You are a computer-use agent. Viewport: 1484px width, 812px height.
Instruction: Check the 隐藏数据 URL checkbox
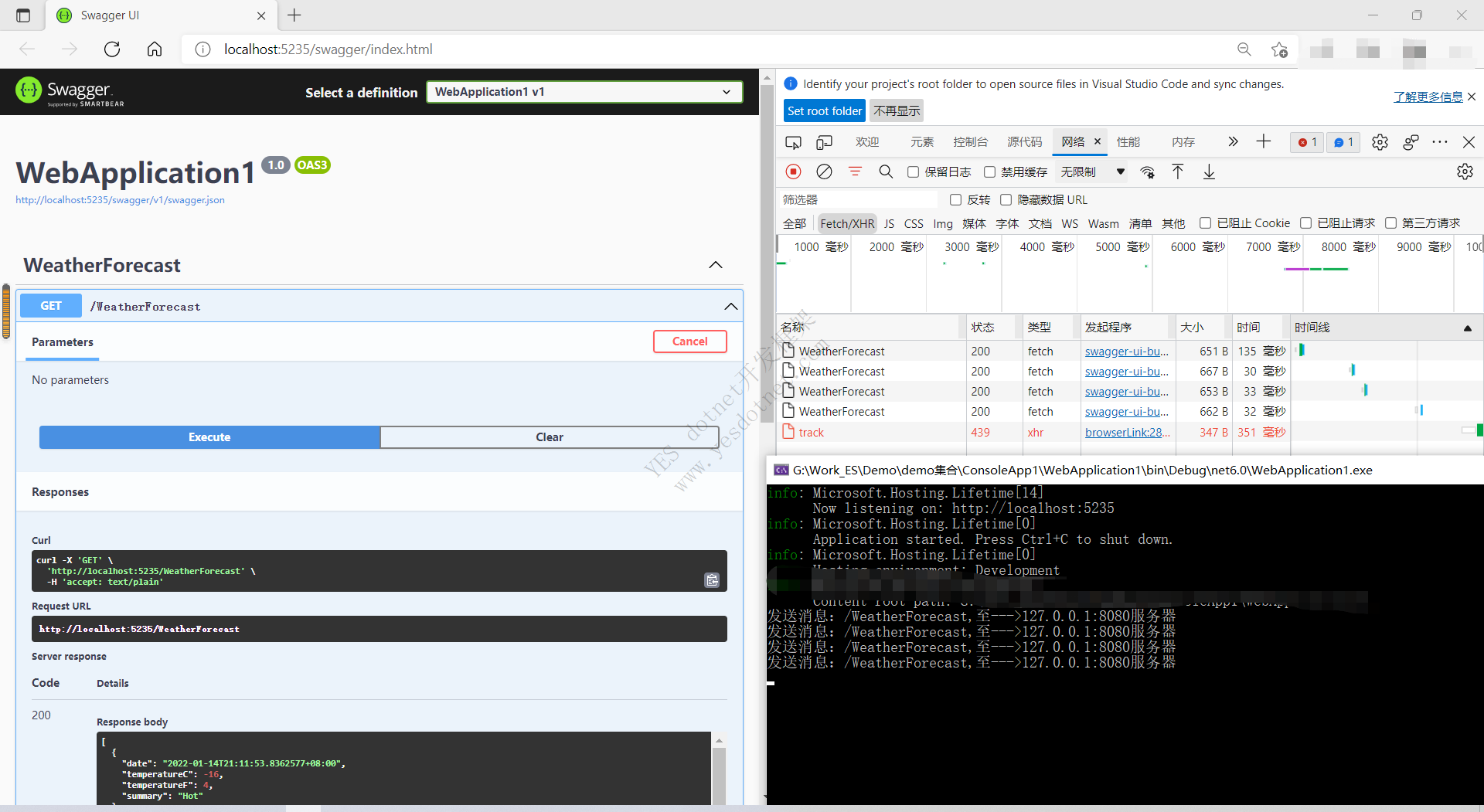click(1006, 200)
